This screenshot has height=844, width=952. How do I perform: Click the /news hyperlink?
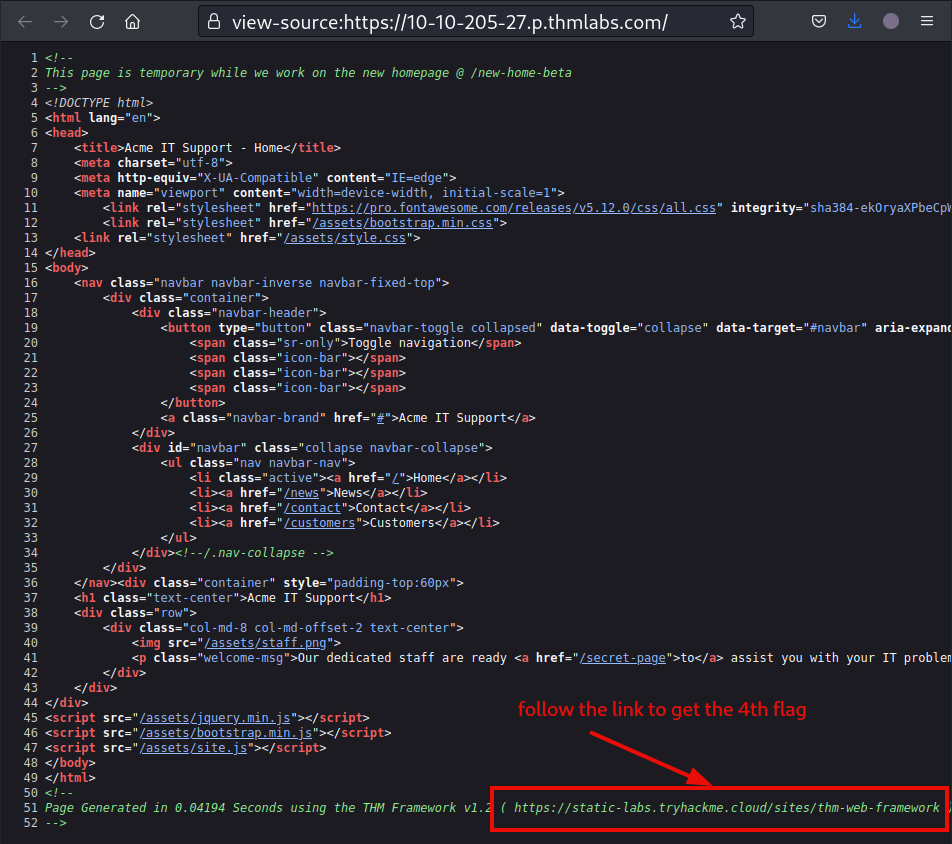tap(302, 492)
